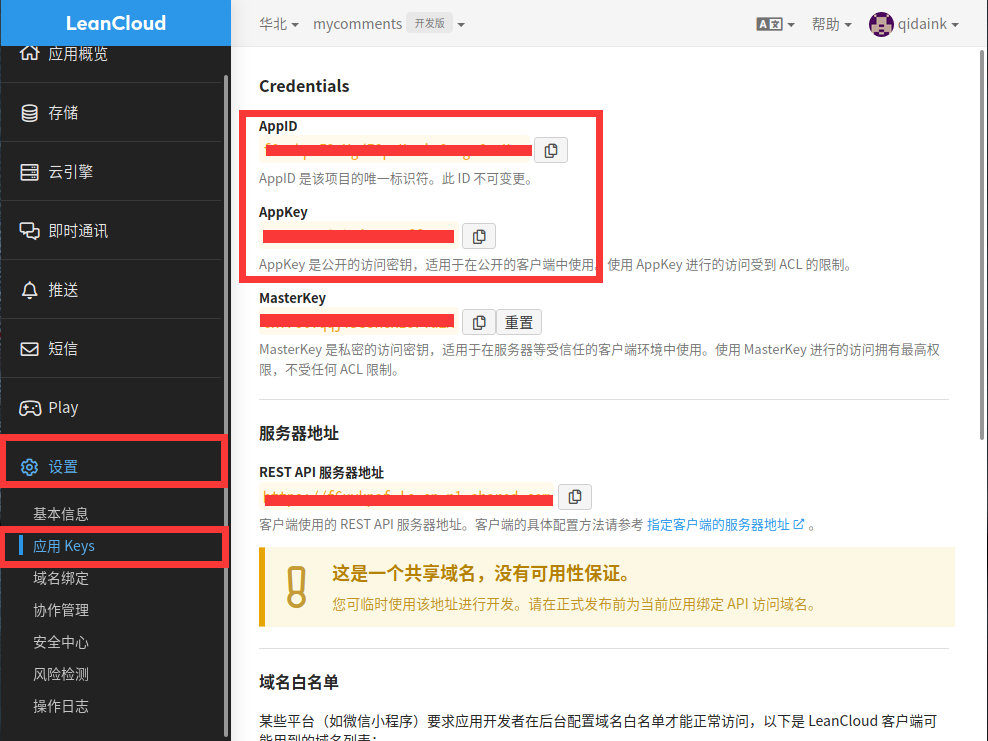Copy the AppKey value
Viewport: 988px width, 741px height.
click(479, 236)
